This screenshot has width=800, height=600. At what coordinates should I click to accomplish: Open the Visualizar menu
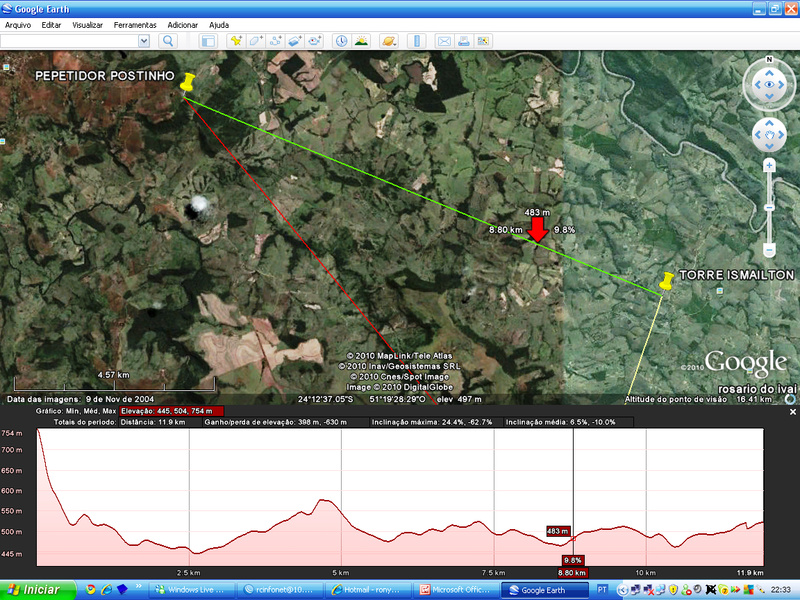click(x=87, y=25)
